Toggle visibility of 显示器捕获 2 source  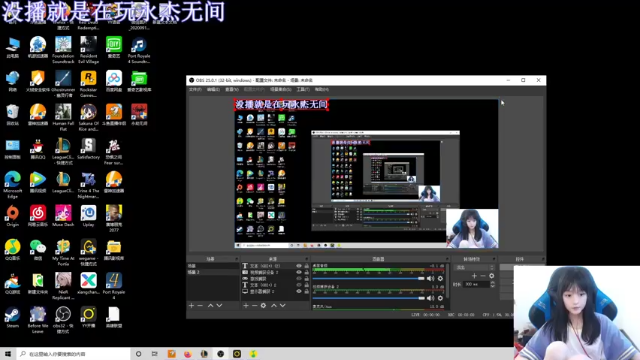pyautogui.click(x=299, y=291)
